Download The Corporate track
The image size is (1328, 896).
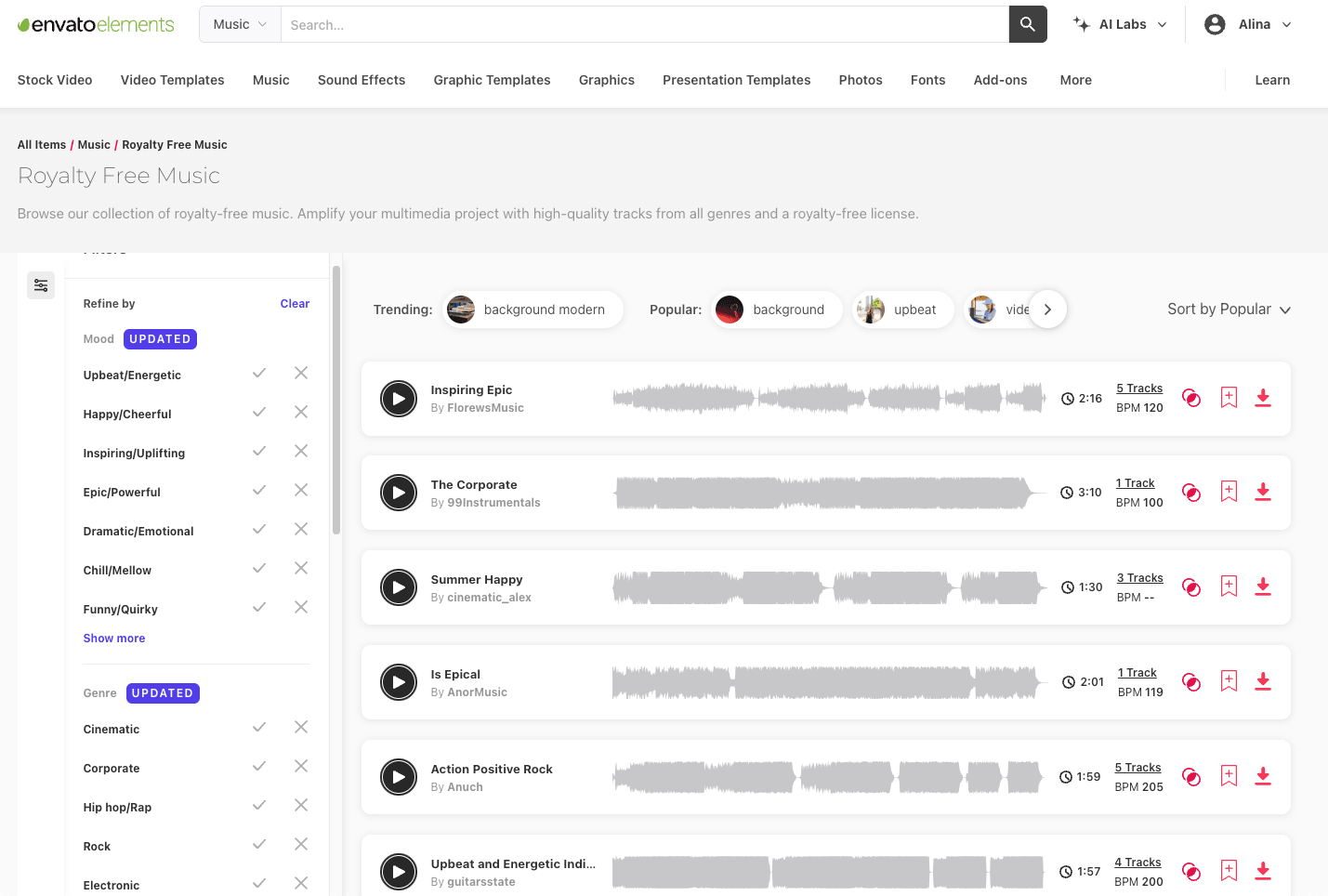coord(1263,492)
